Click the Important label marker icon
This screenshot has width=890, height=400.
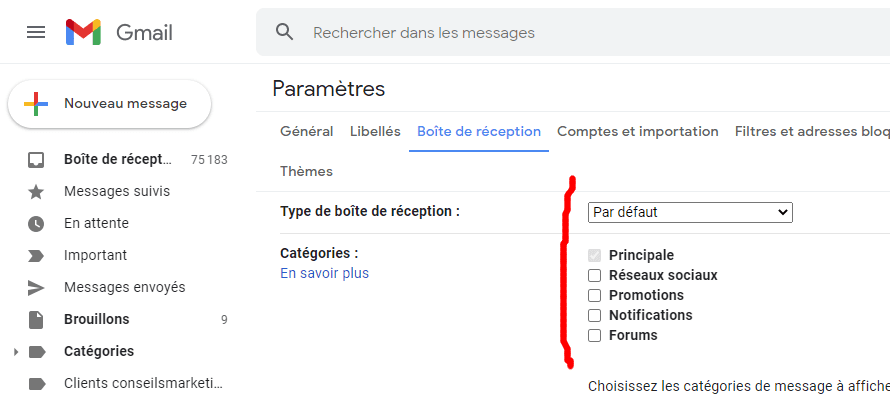(36, 256)
